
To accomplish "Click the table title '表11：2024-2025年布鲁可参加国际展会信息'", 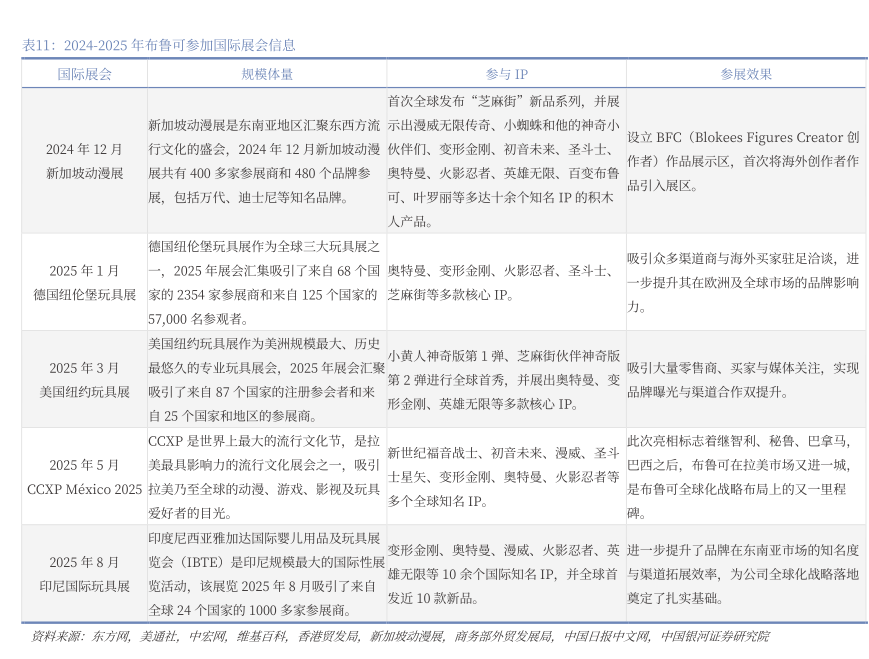I will pyautogui.click(x=159, y=45).
